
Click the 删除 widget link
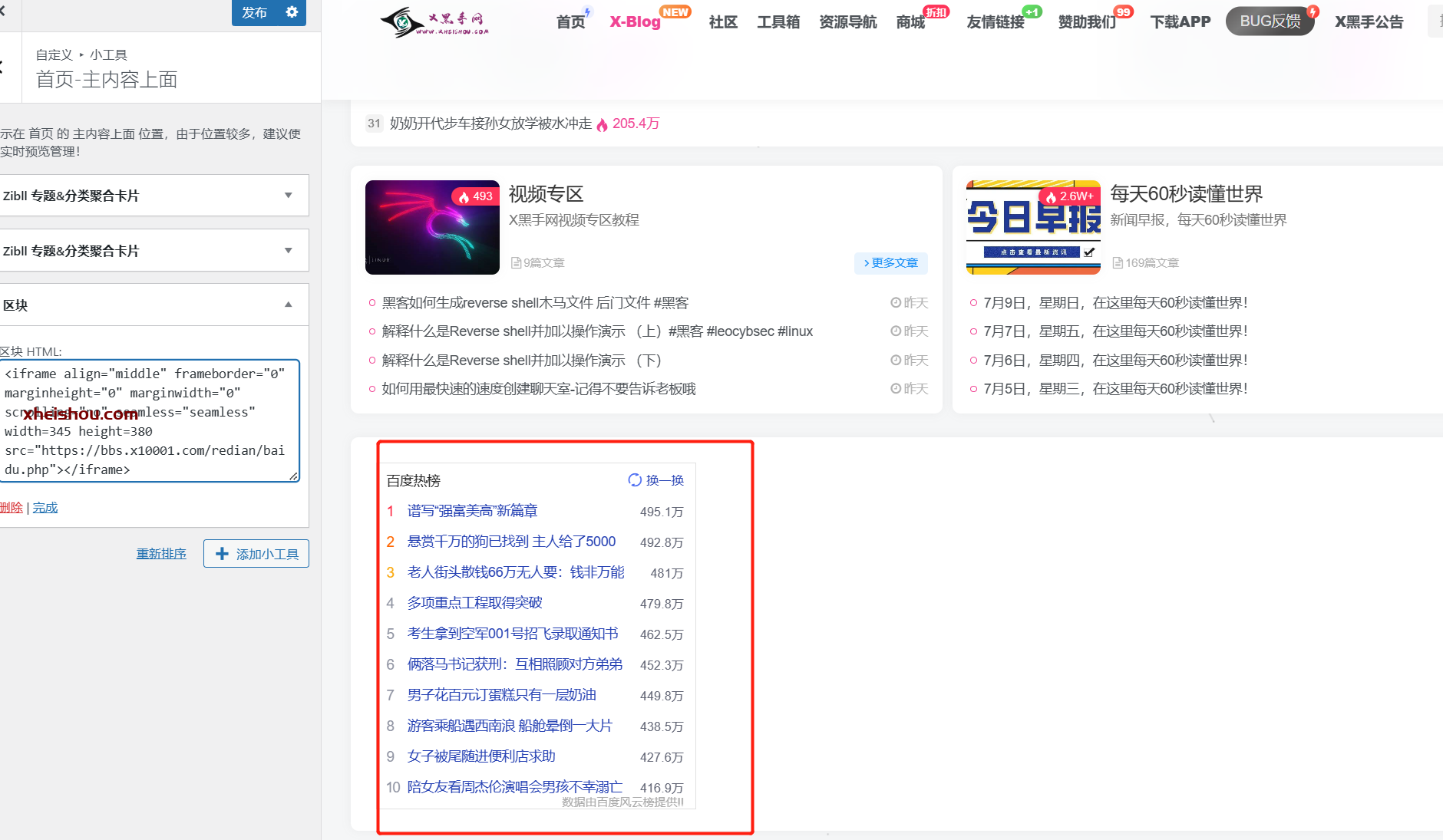point(12,508)
